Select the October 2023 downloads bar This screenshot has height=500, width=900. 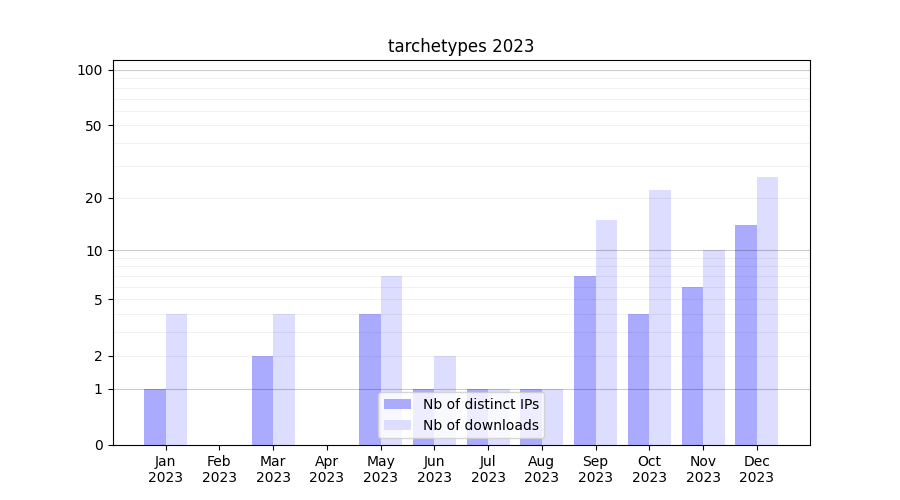pos(660,317)
